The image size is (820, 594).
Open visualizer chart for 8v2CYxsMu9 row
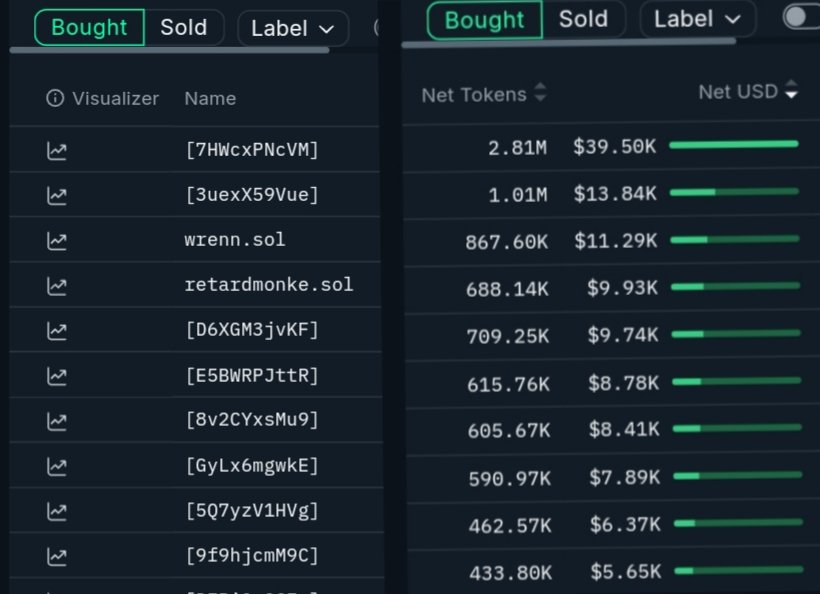click(x=56, y=421)
